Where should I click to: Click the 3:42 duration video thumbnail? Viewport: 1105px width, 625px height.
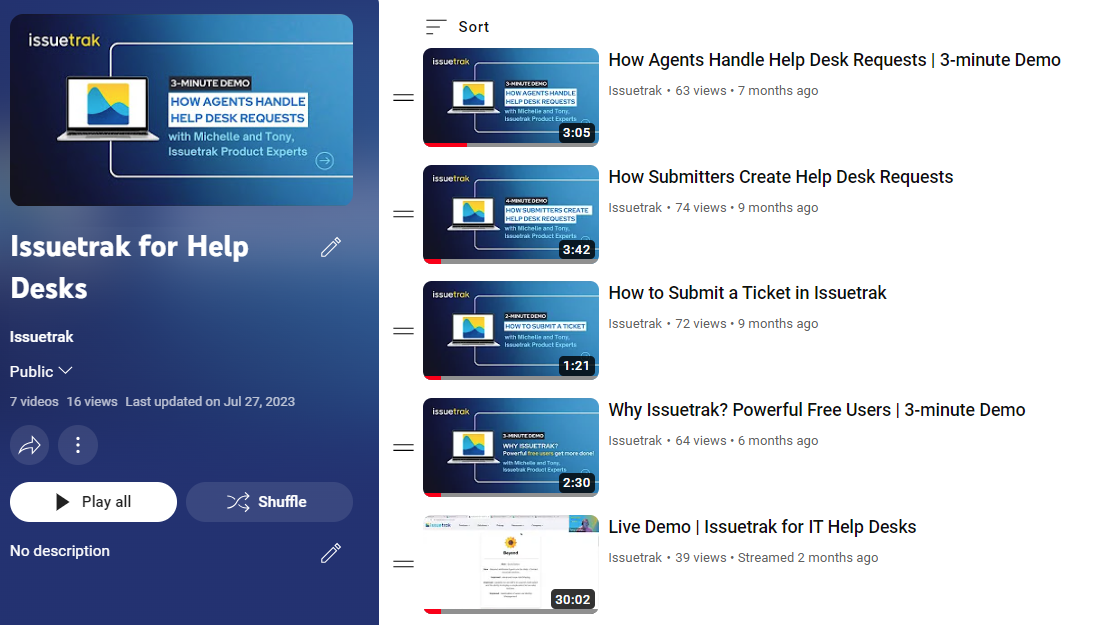coord(511,214)
